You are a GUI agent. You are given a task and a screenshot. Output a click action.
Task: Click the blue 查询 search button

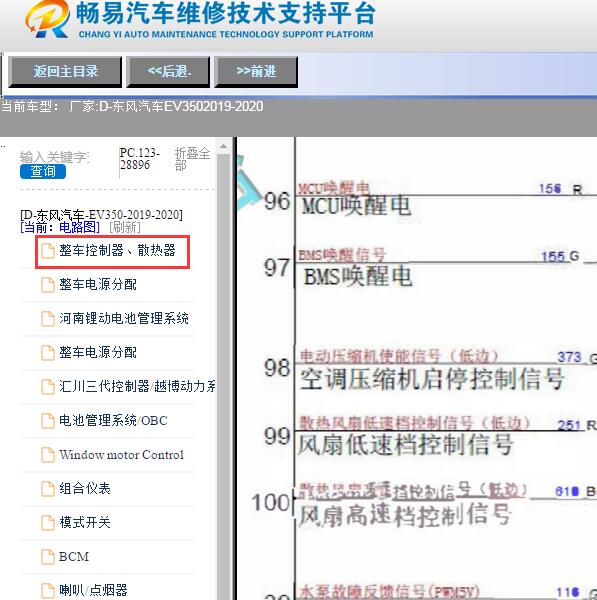coord(43,171)
